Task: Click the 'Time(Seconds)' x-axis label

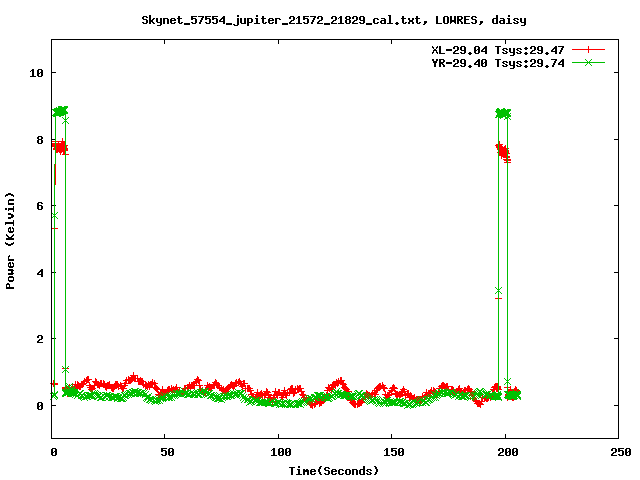Action: click(334, 470)
